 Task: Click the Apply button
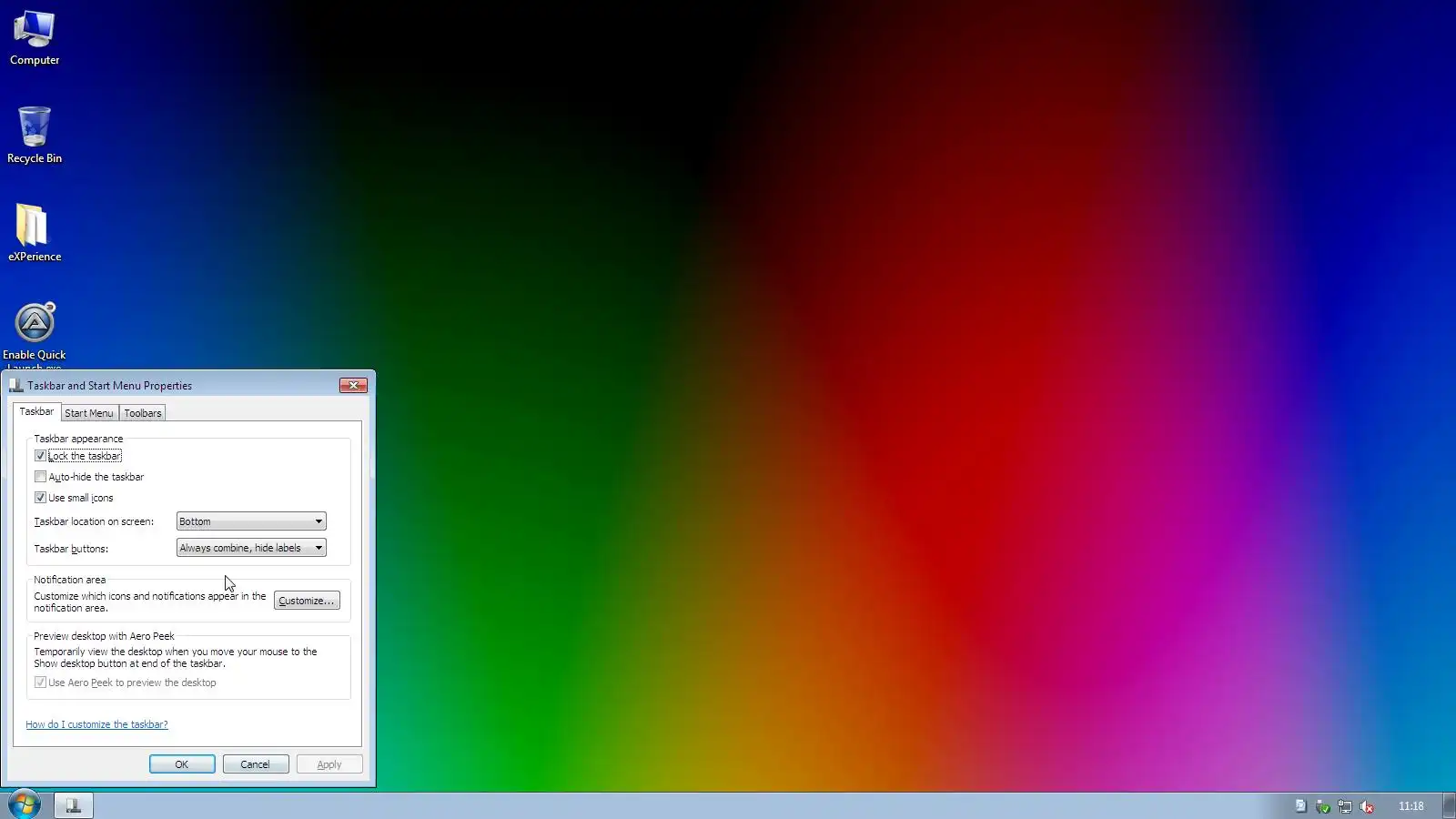(329, 764)
